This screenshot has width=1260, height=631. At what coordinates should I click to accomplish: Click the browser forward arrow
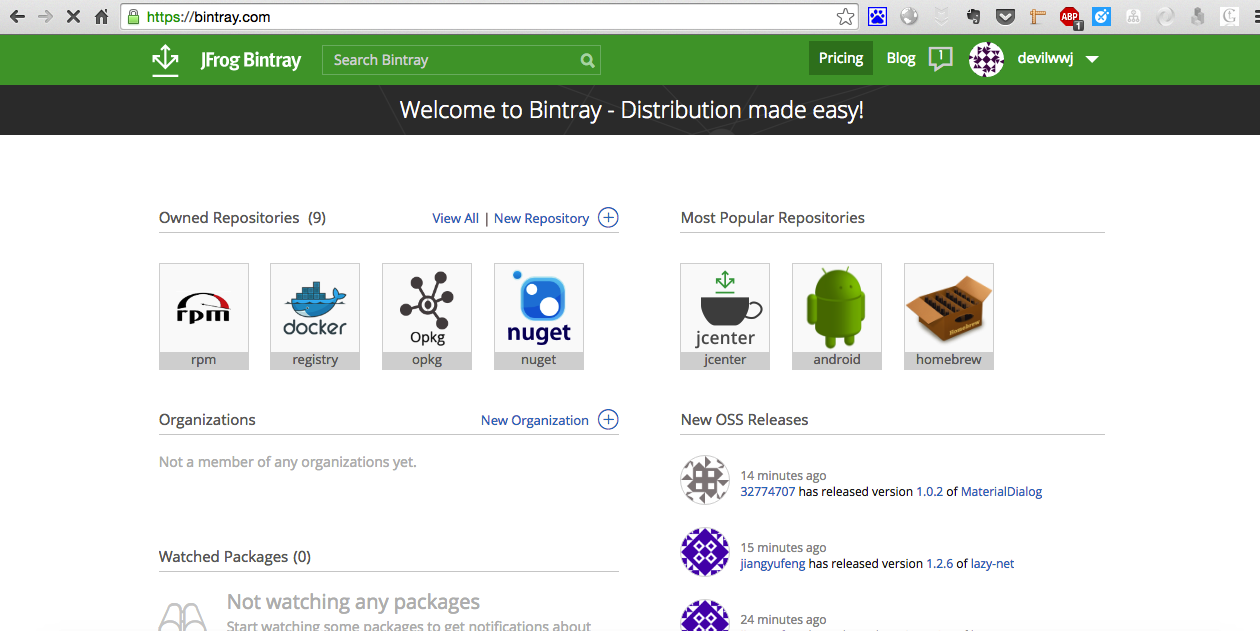pyautogui.click(x=45, y=16)
